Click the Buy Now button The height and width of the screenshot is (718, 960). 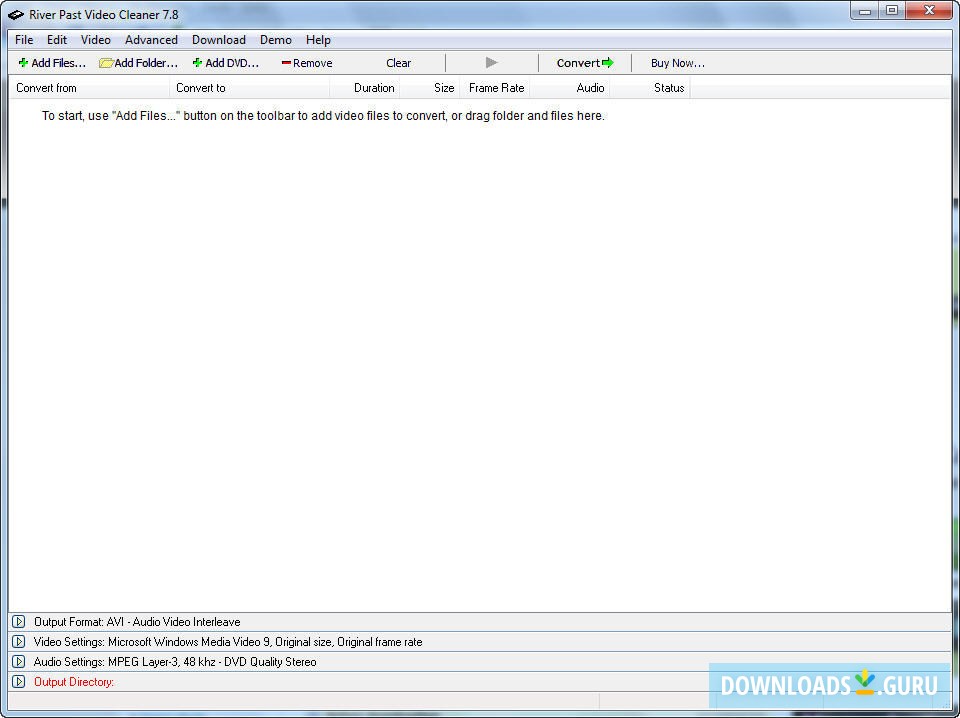[x=677, y=63]
